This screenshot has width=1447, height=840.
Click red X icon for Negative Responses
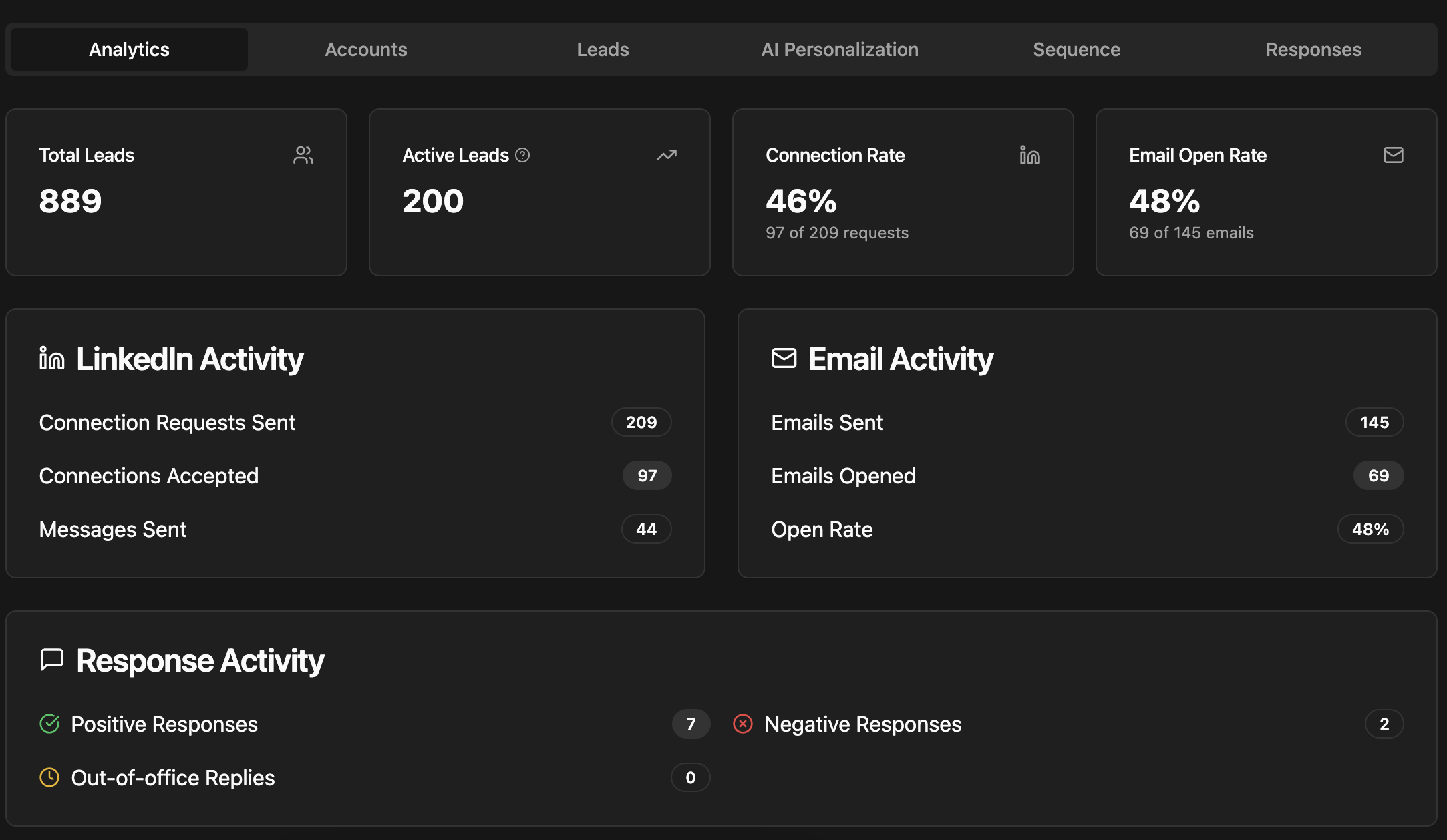(743, 724)
